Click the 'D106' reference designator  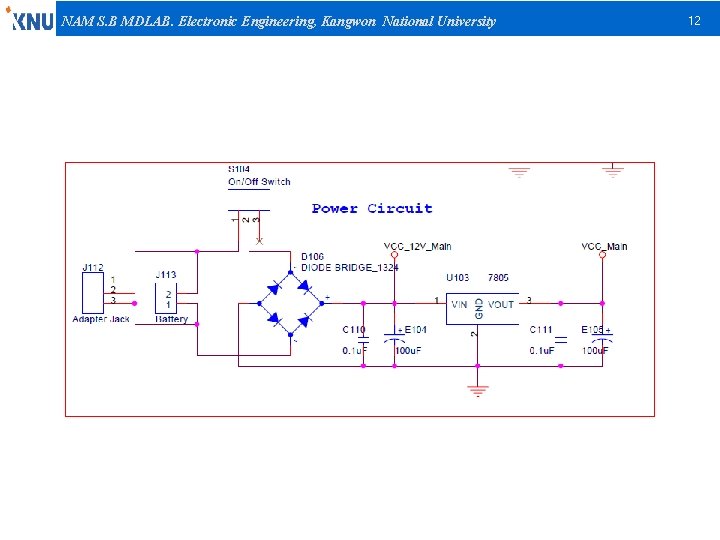(x=312, y=256)
